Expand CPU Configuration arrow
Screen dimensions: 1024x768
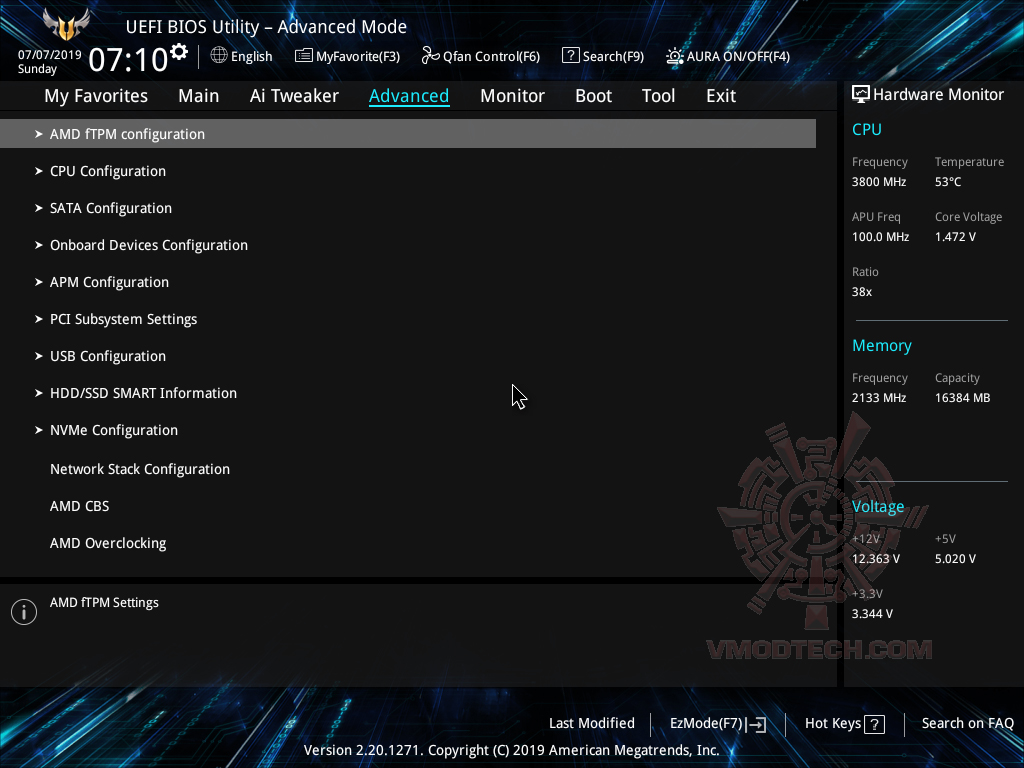pyautogui.click(x=39, y=171)
